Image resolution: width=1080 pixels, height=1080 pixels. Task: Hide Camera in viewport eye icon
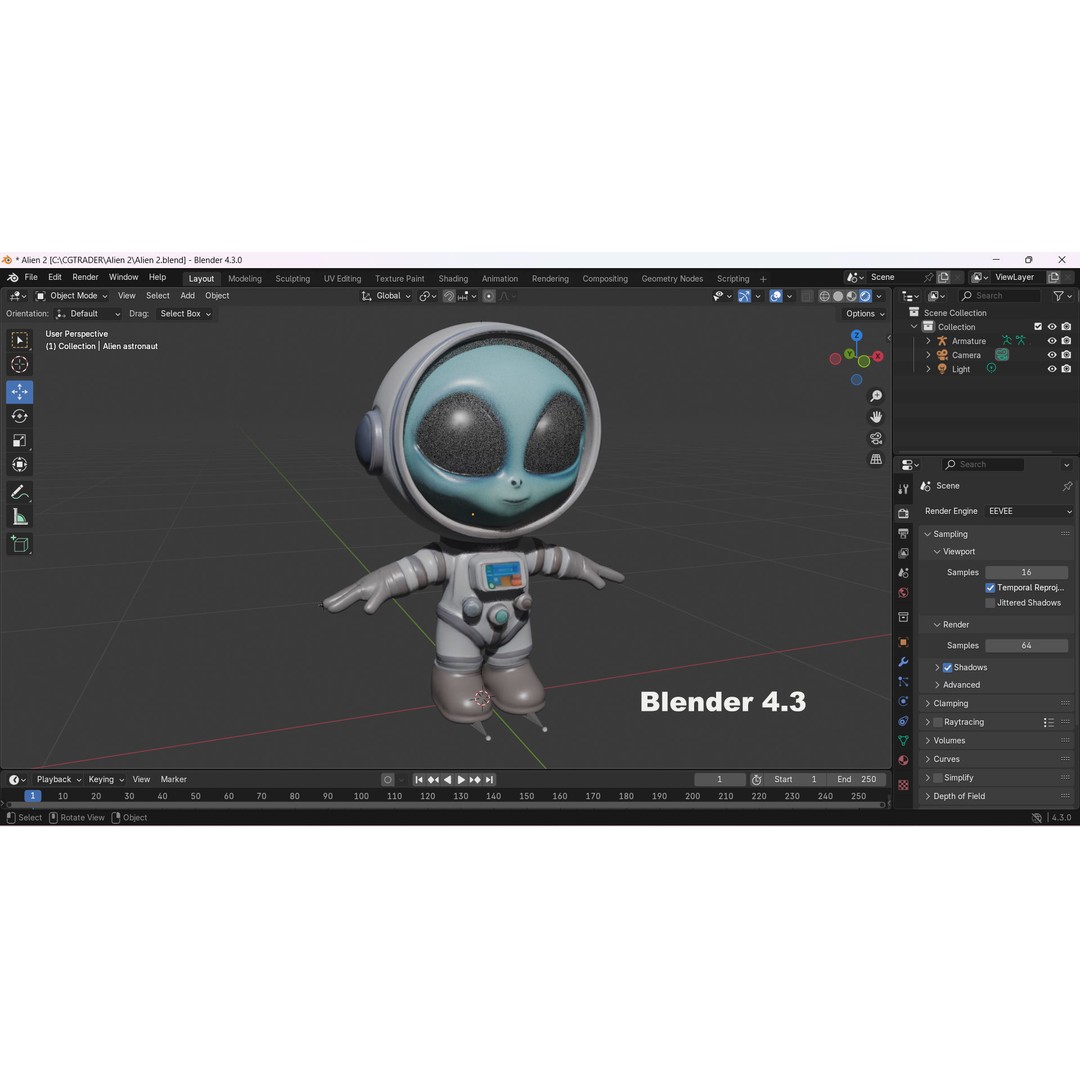click(1052, 355)
